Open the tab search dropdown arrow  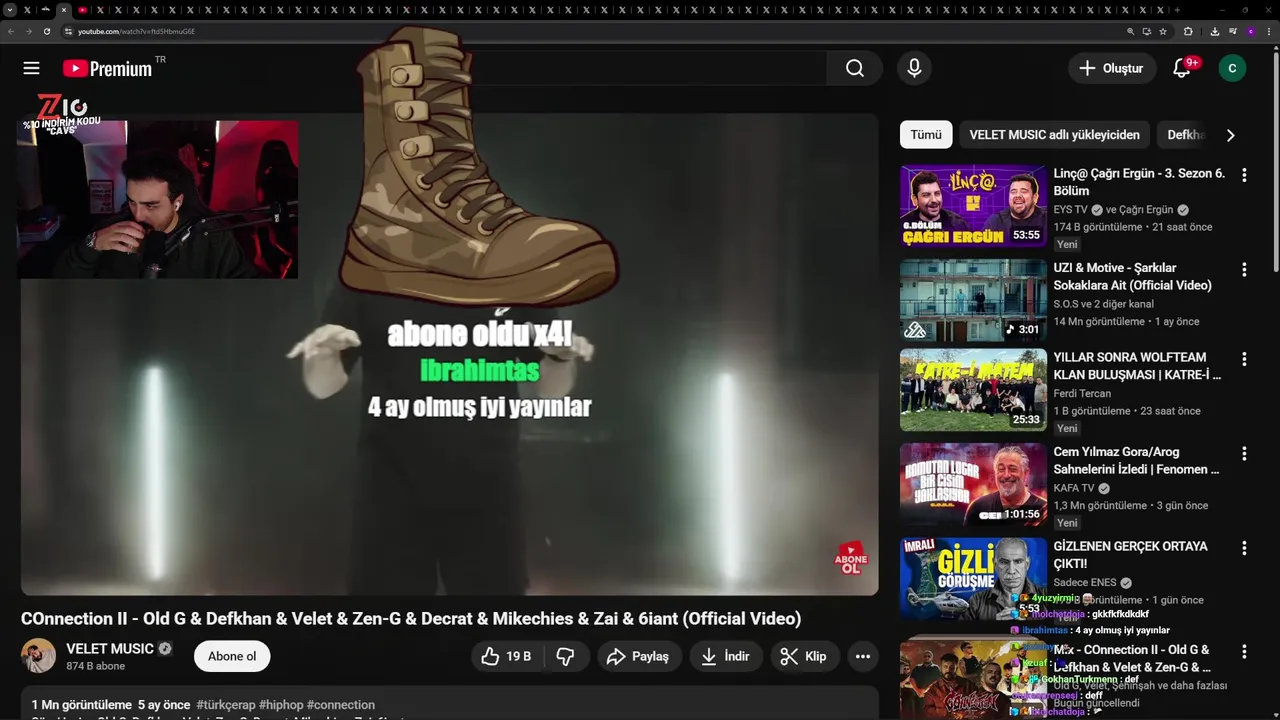[x=10, y=10]
